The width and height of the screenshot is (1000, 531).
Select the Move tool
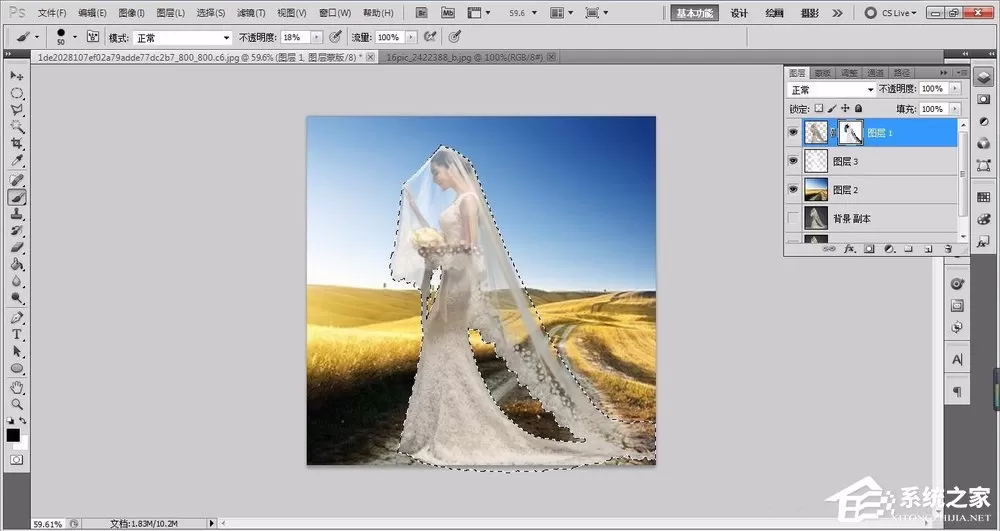coord(17,76)
